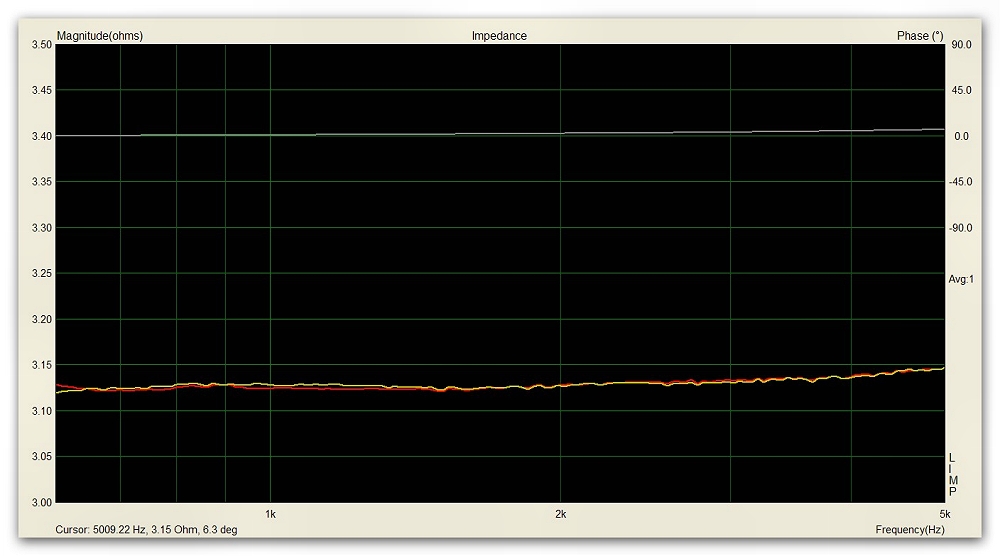Click the gray phase curve at 2k
The height and width of the screenshot is (556, 1000).
[560, 133]
